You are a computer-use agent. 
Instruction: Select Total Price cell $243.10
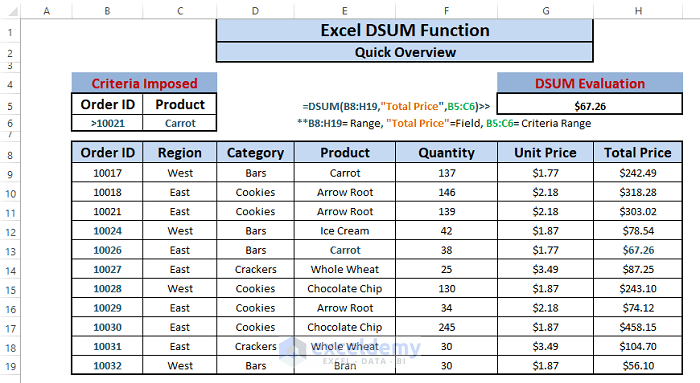638,288
